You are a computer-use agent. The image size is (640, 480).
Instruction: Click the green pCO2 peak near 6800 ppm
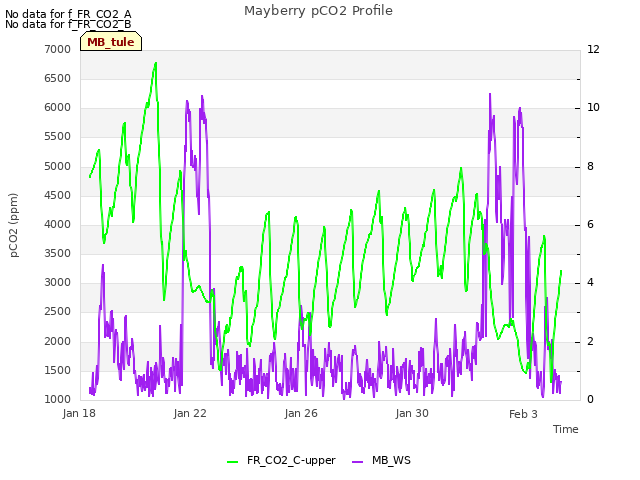(x=156, y=63)
